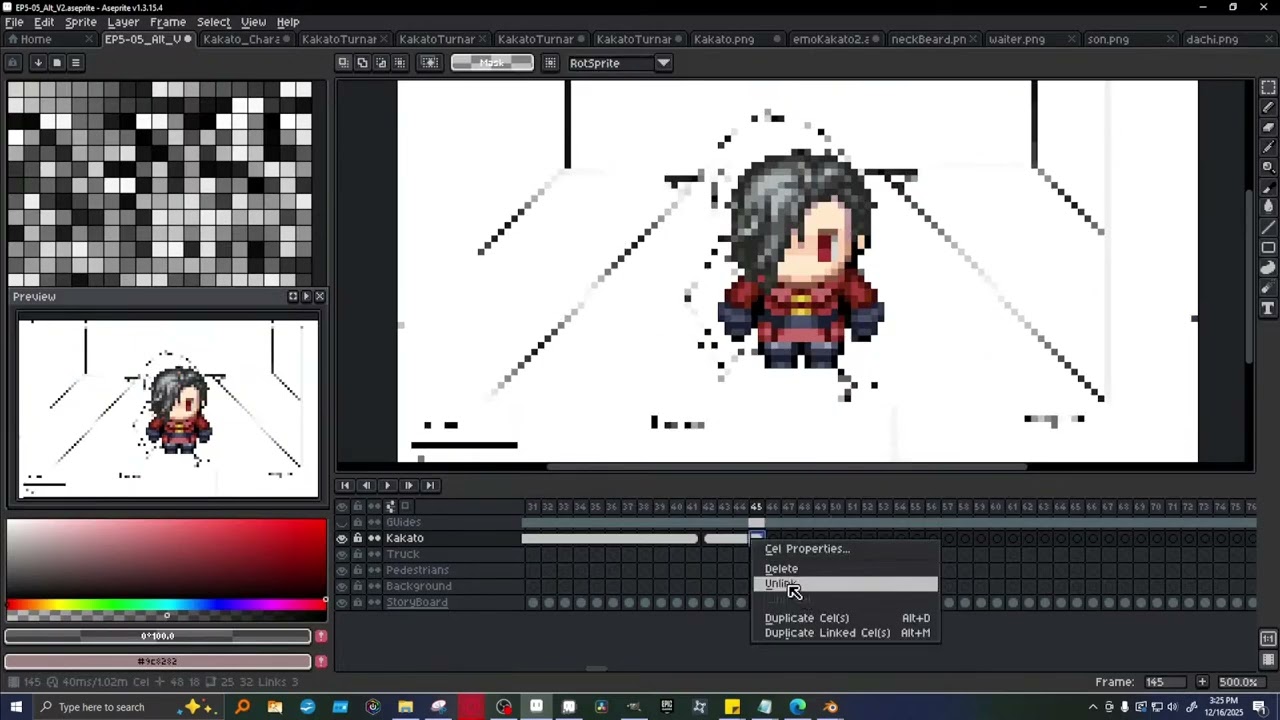Select the Rectangular Marquee tool

(1268, 88)
